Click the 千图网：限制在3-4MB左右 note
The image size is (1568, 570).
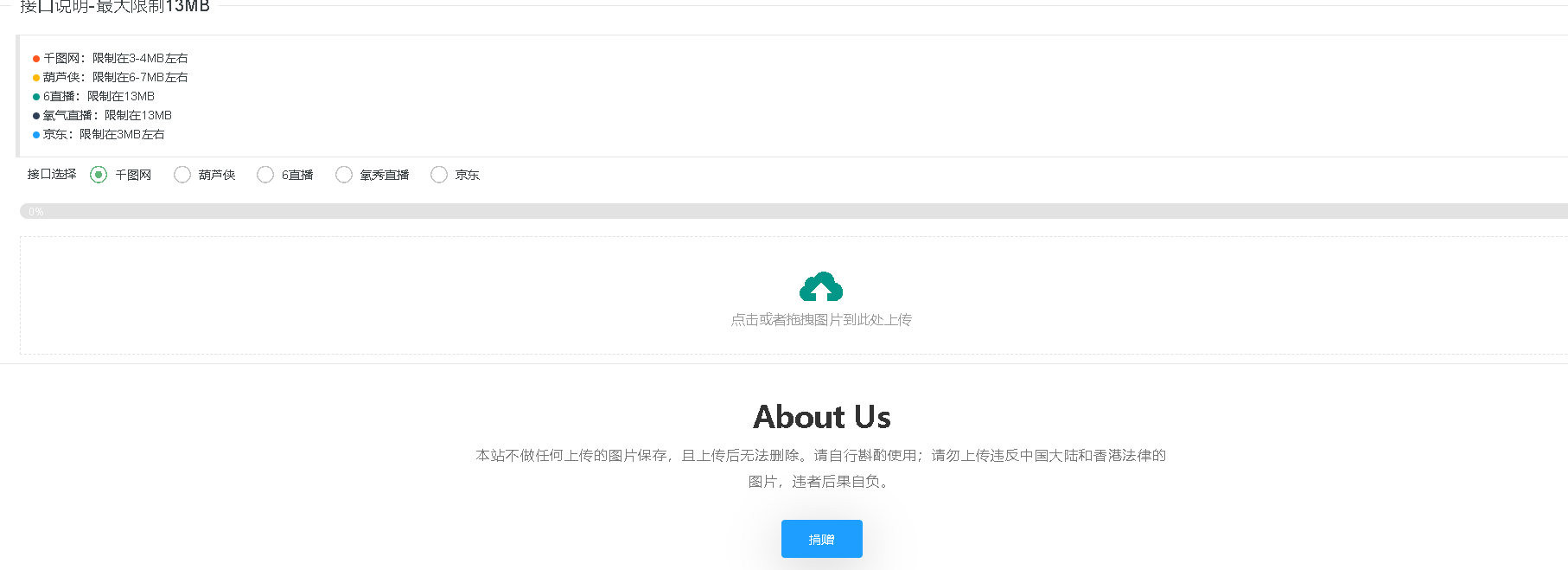click(x=116, y=58)
